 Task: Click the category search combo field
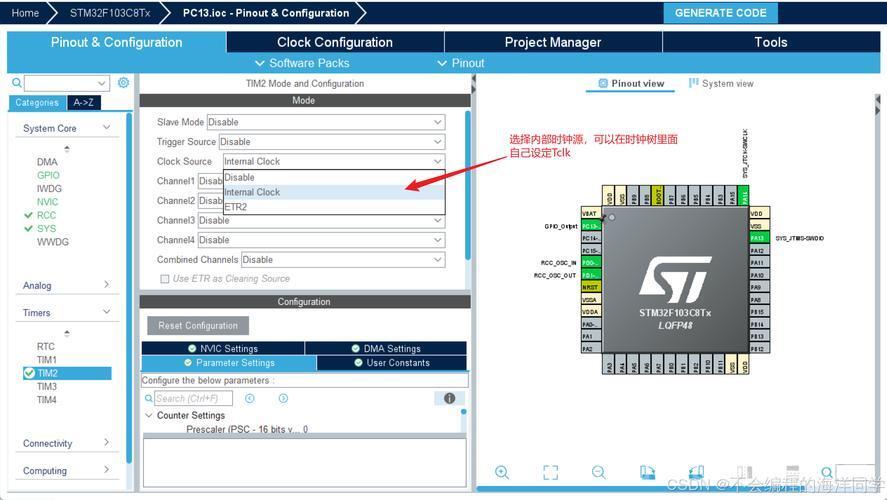(x=67, y=83)
